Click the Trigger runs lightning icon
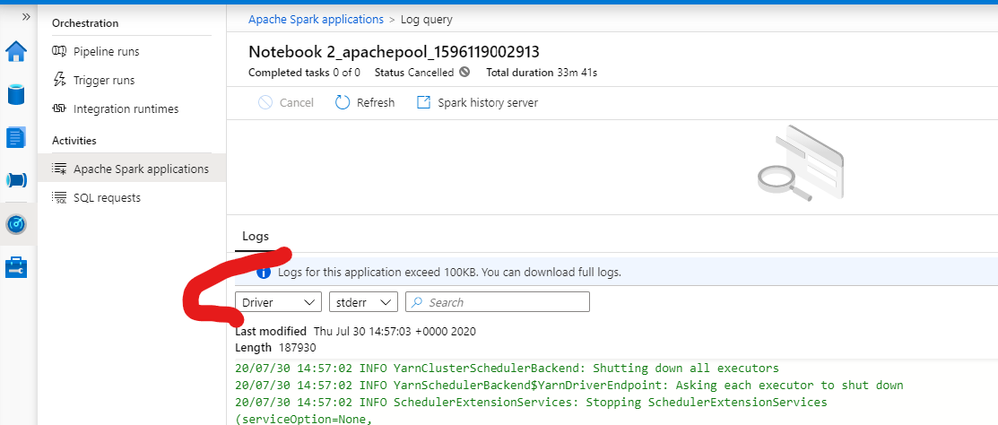The width and height of the screenshot is (998, 425). [x=59, y=80]
